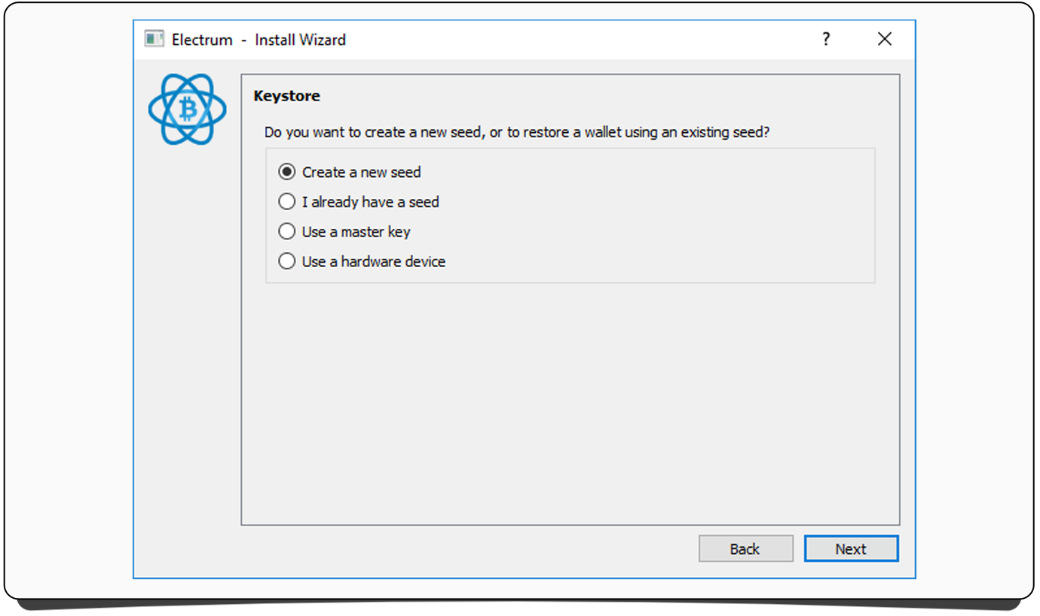Screen dimensions: 1040x616
Task: Go back with the Back button
Action: (x=745, y=549)
